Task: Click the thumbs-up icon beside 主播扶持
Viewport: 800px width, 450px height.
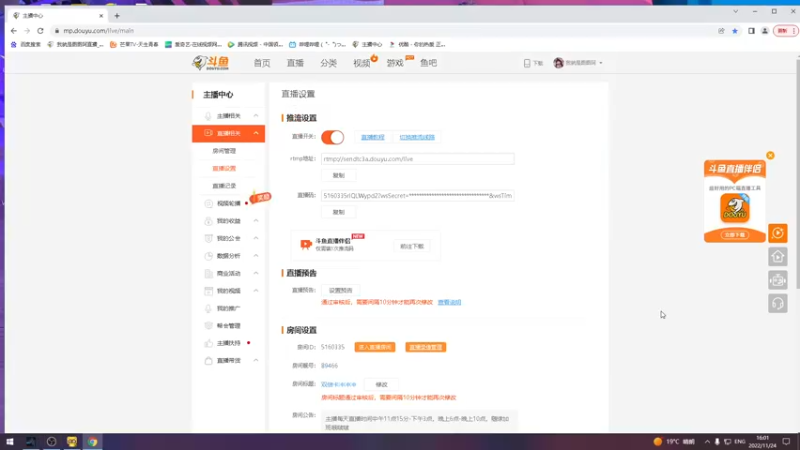Action: (x=208, y=343)
